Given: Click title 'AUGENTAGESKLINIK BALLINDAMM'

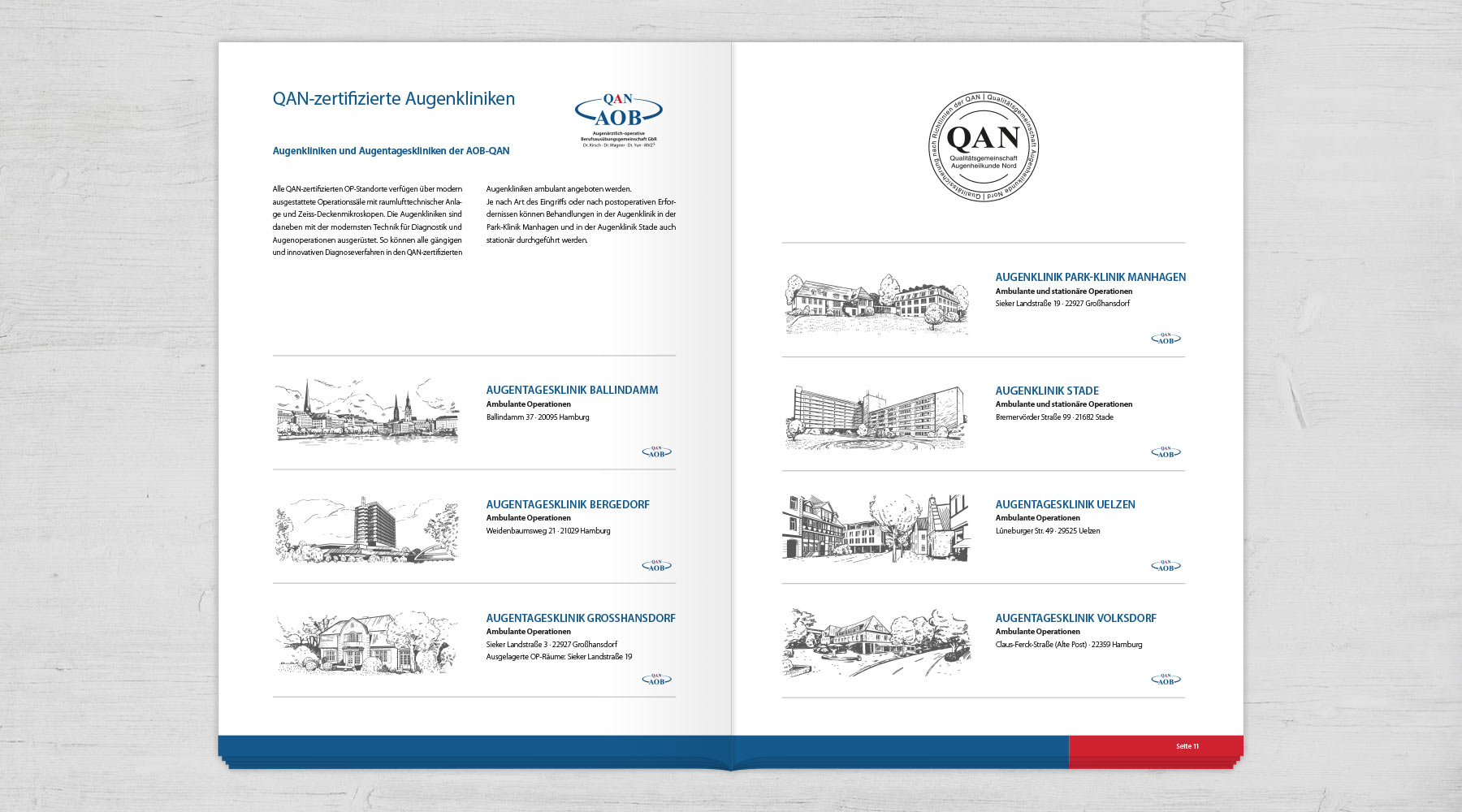Looking at the screenshot, I should tap(572, 391).
